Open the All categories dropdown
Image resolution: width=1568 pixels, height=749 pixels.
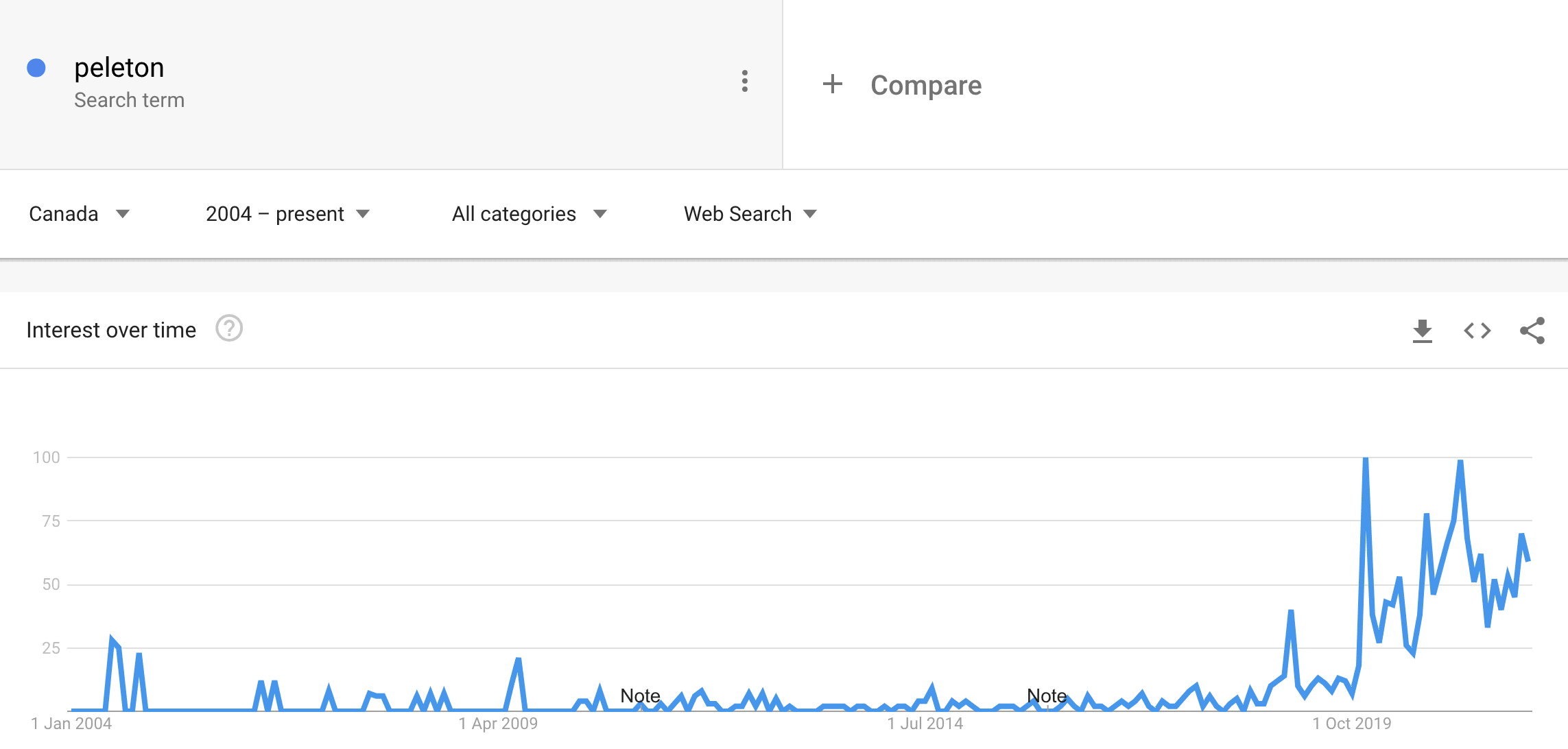pyautogui.click(x=529, y=214)
